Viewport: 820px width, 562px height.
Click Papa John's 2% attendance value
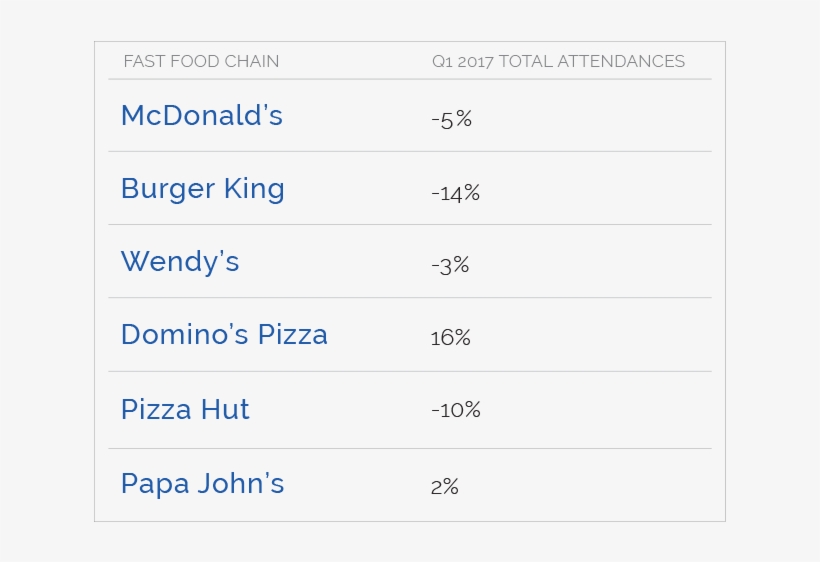pyautogui.click(x=445, y=487)
